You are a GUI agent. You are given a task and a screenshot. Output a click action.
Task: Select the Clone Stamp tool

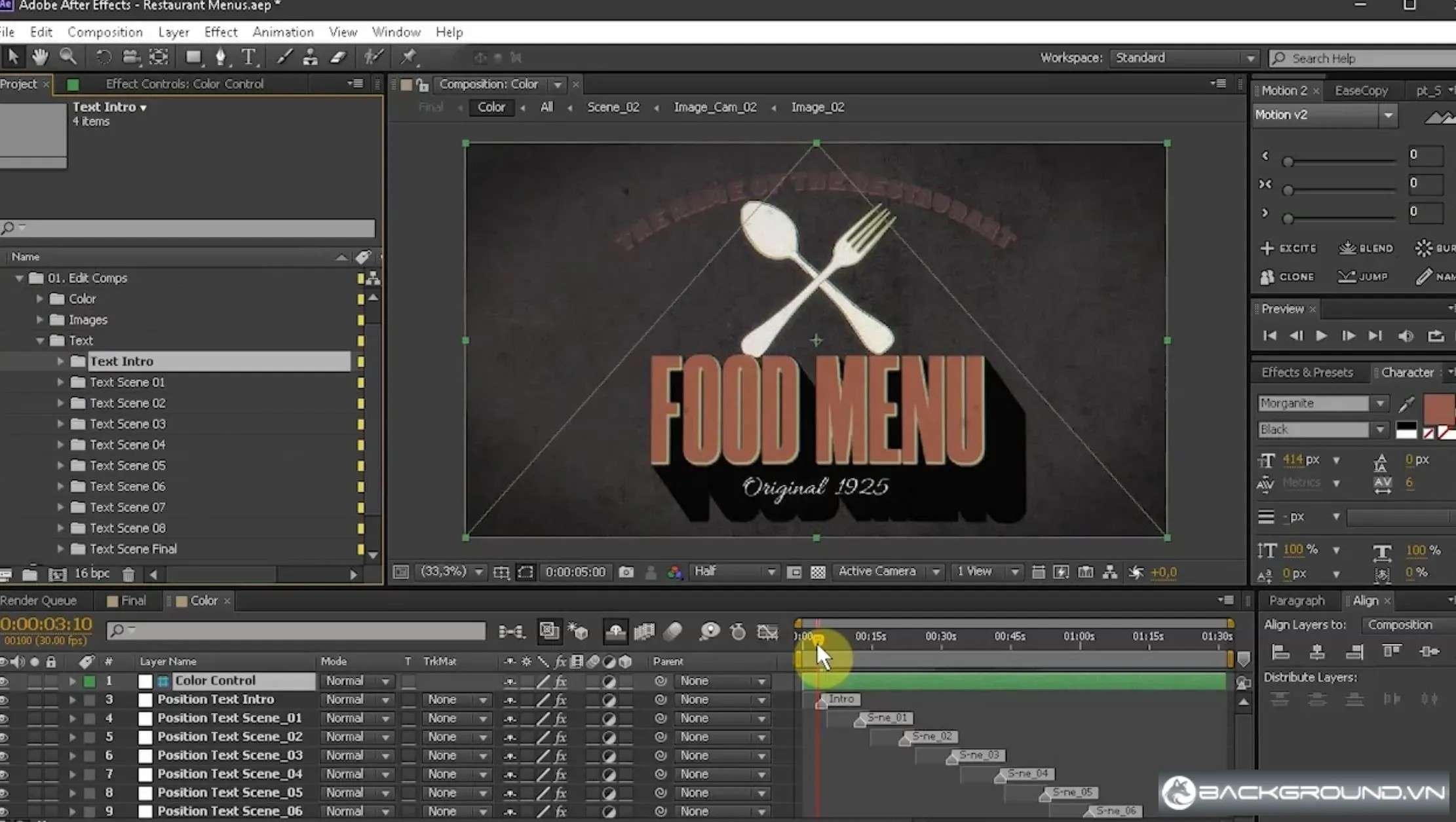(310, 57)
